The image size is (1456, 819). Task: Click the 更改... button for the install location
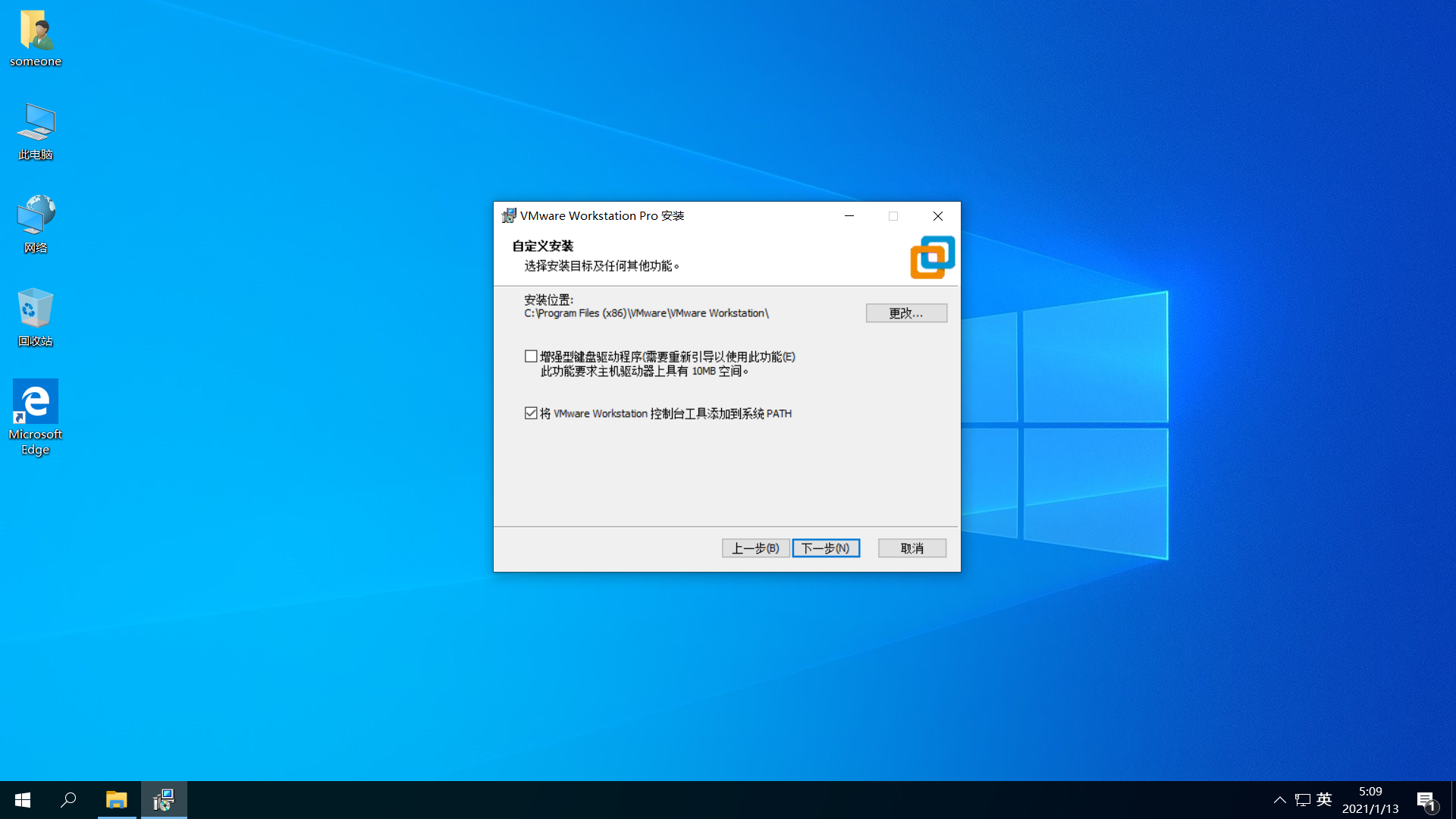click(x=906, y=313)
